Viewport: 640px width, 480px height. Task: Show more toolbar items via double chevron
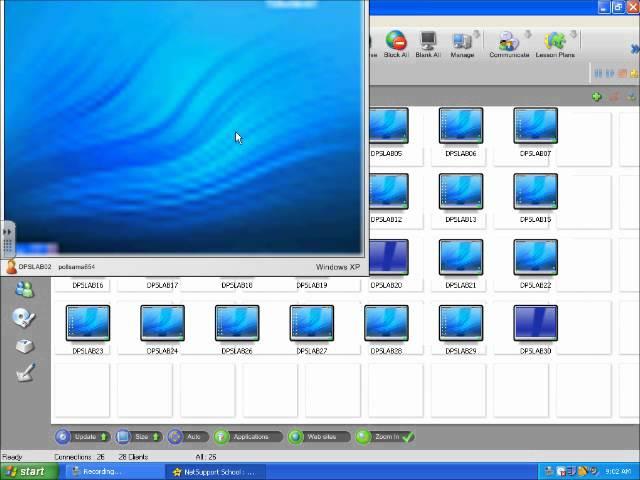coord(635,49)
